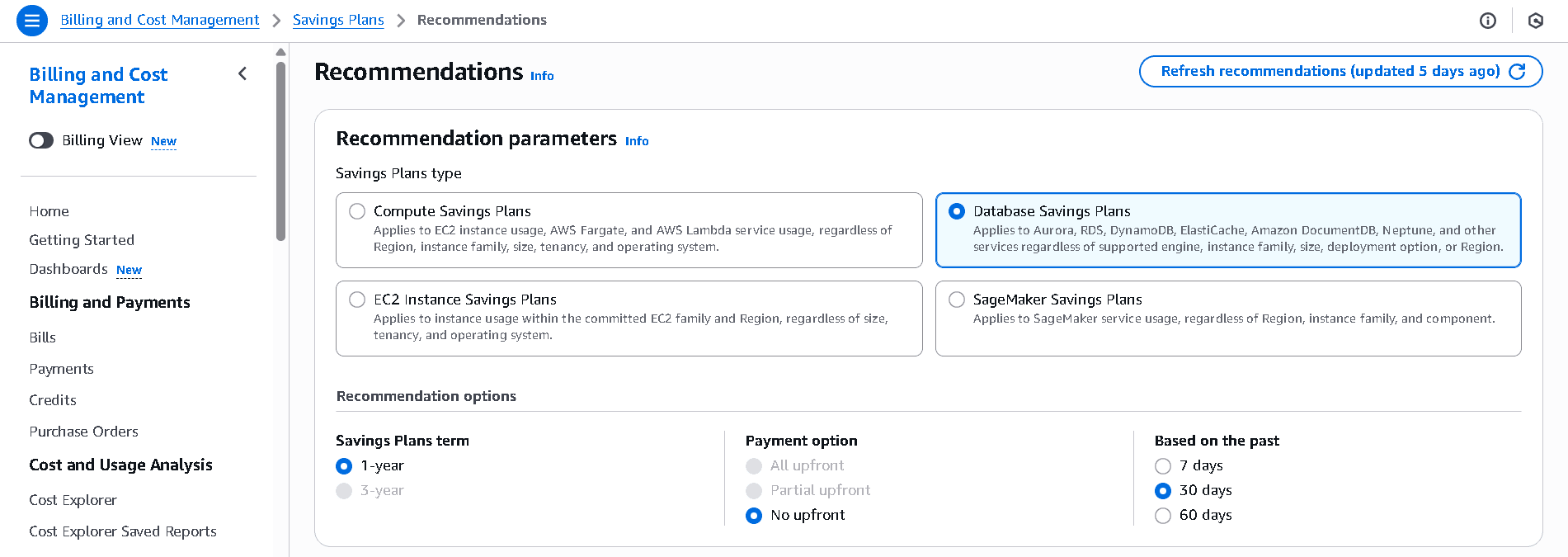Click the Savings Plans breadcrumb link
The width and height of the screenshot is (1568, 557).
(338, 20)
